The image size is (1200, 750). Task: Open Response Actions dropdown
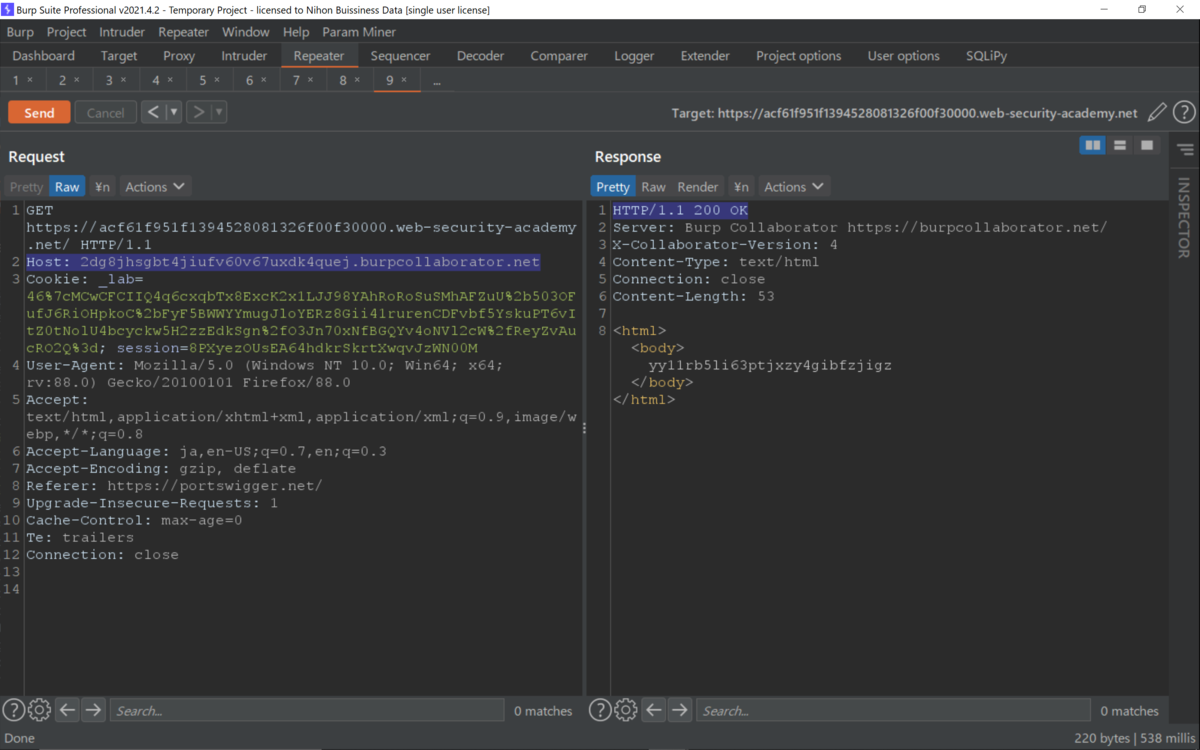point(794,187)
